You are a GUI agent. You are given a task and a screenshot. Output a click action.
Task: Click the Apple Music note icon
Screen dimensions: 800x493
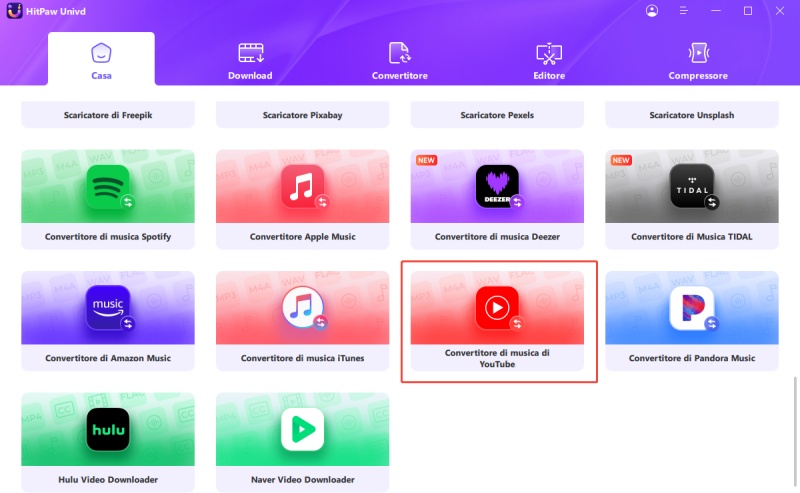[x=303, y=186]
